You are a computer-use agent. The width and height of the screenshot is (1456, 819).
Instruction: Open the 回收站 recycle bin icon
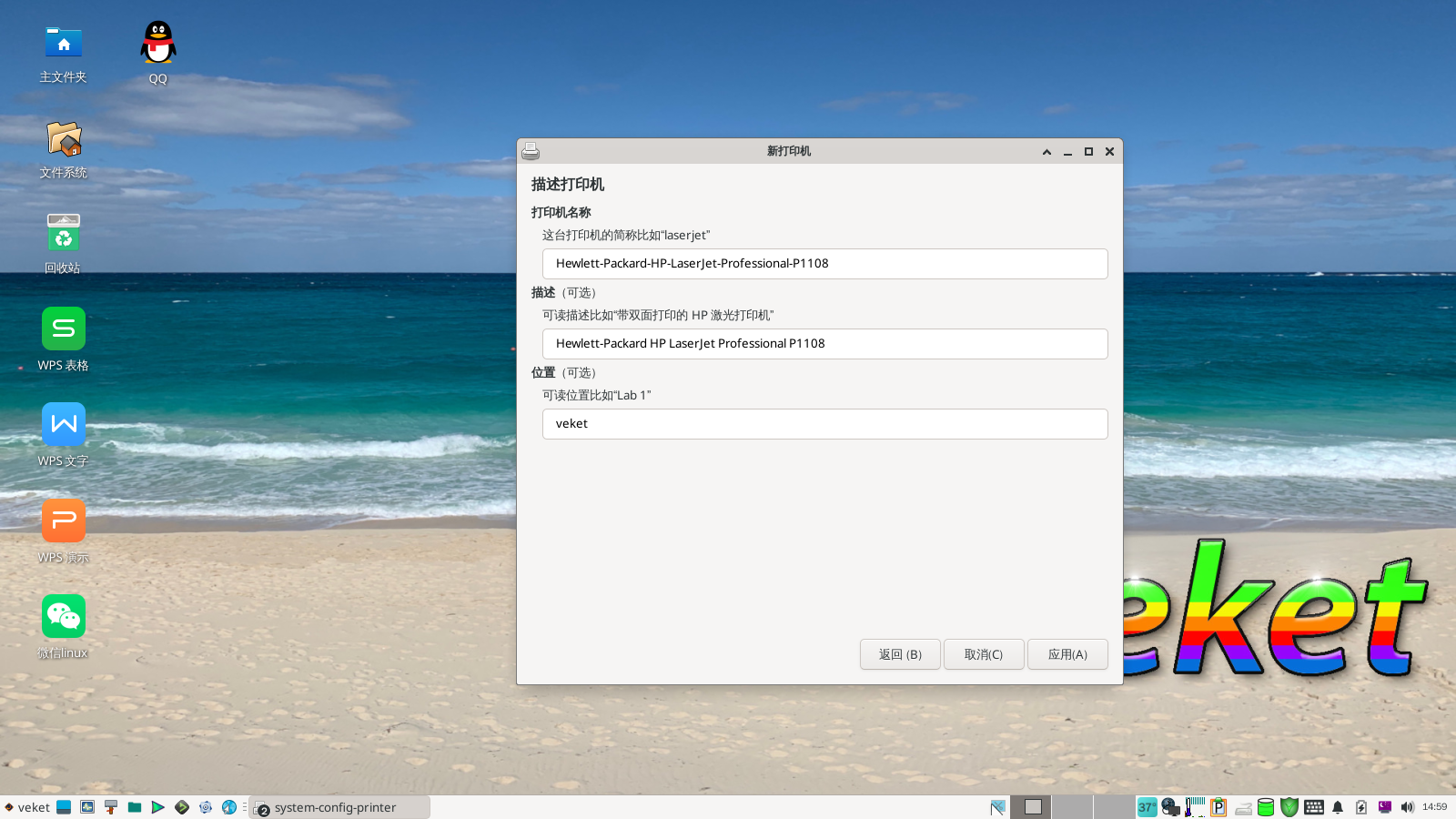64,233
